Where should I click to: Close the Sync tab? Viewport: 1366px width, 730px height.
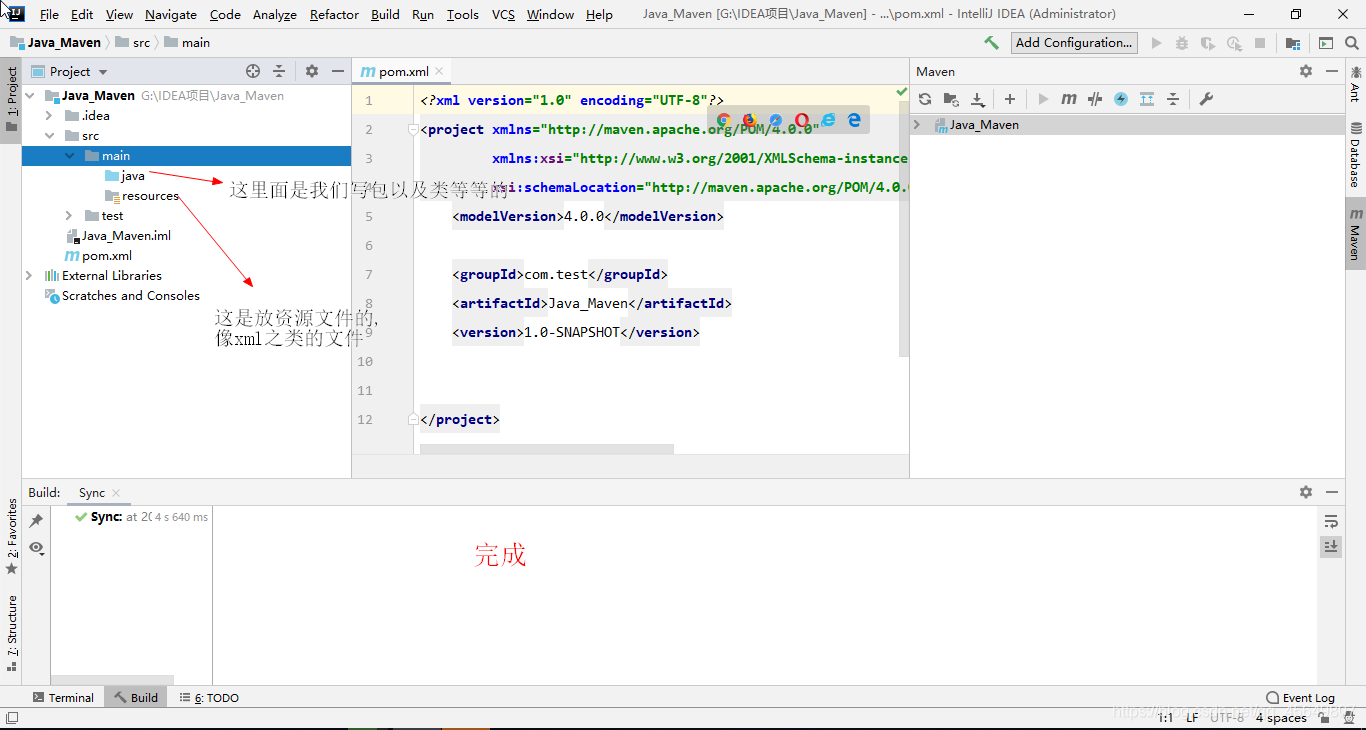[x=116, y=493]
